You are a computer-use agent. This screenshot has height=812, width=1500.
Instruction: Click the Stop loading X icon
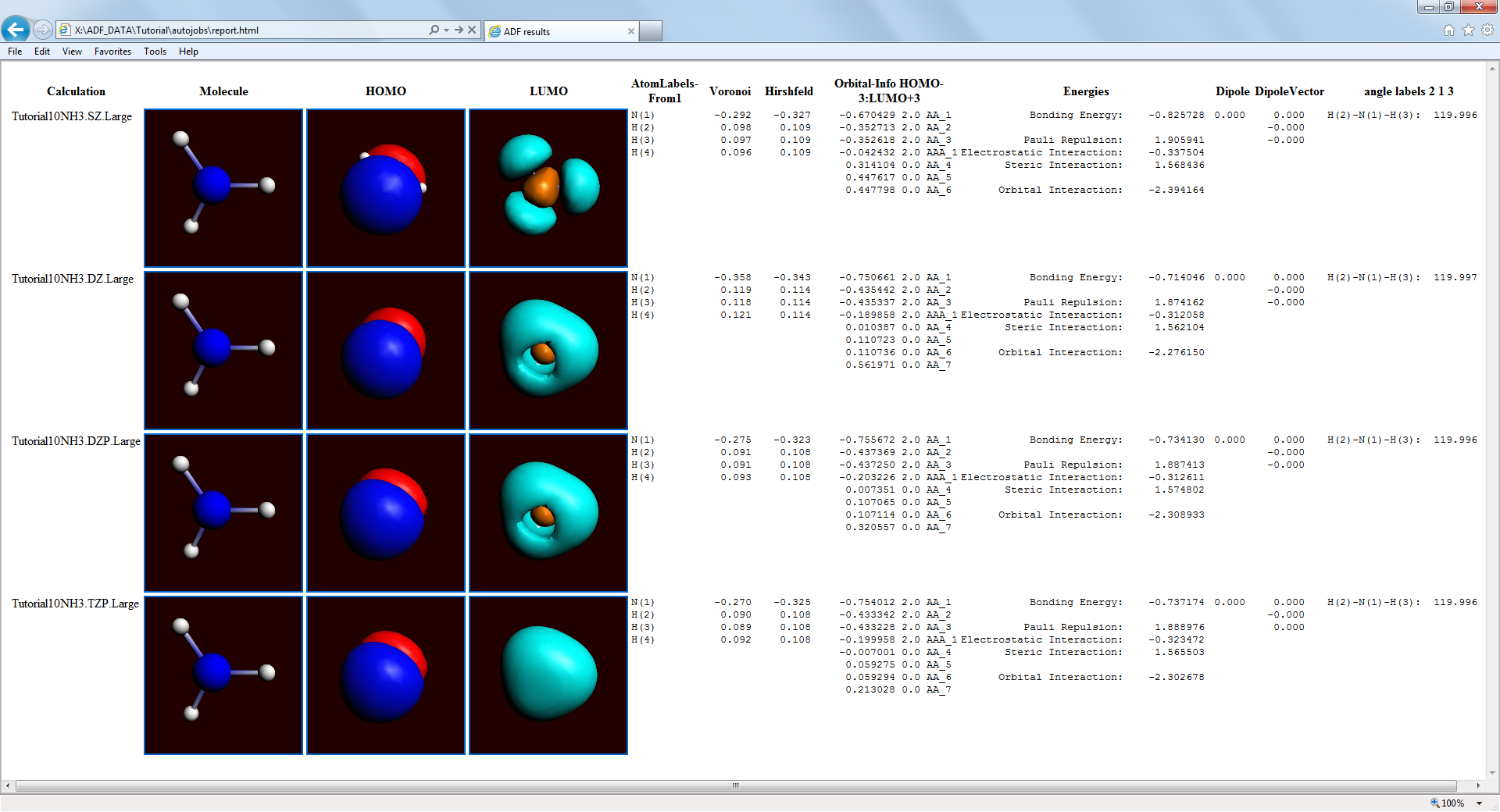pos(472,30)
